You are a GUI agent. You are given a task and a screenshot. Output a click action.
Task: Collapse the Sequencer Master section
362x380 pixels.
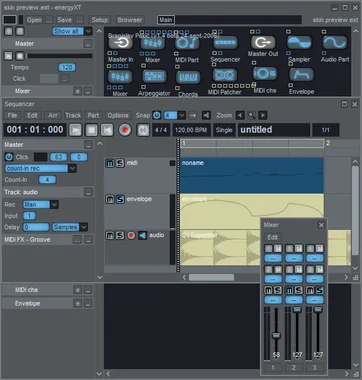[88, 145]
